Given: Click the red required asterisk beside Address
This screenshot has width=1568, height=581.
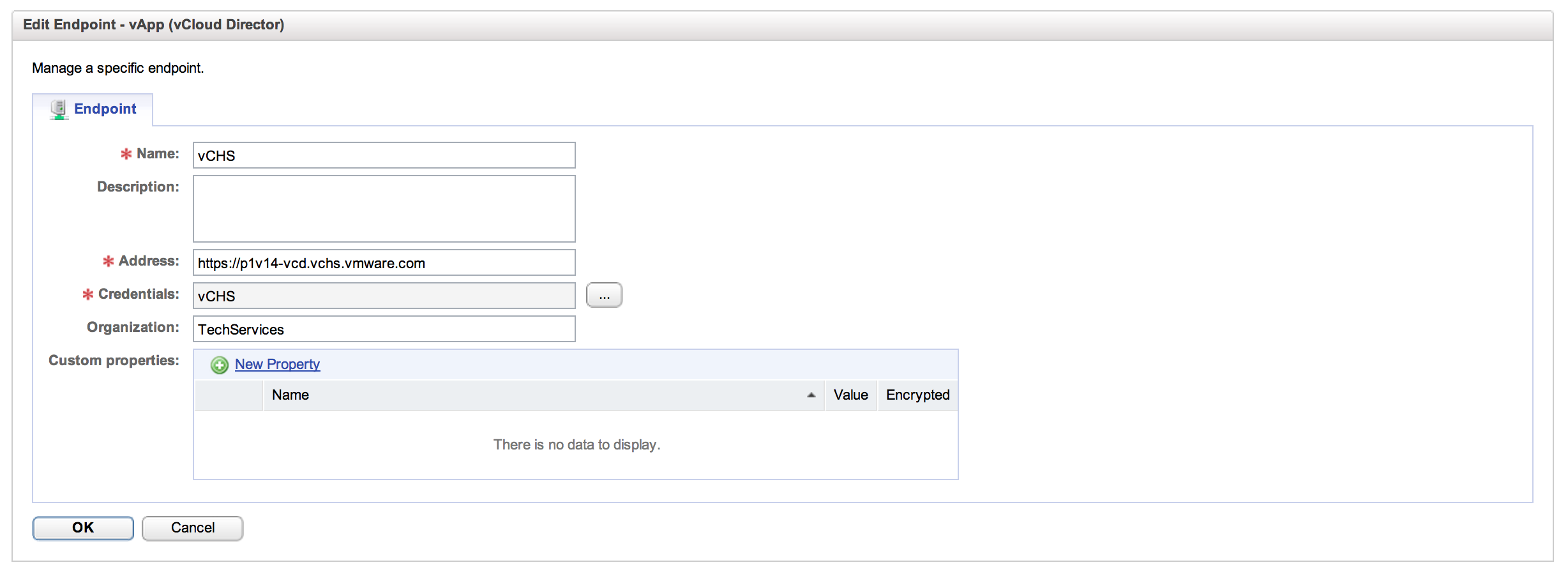Looking at the screenshot, I should (109, 261).
